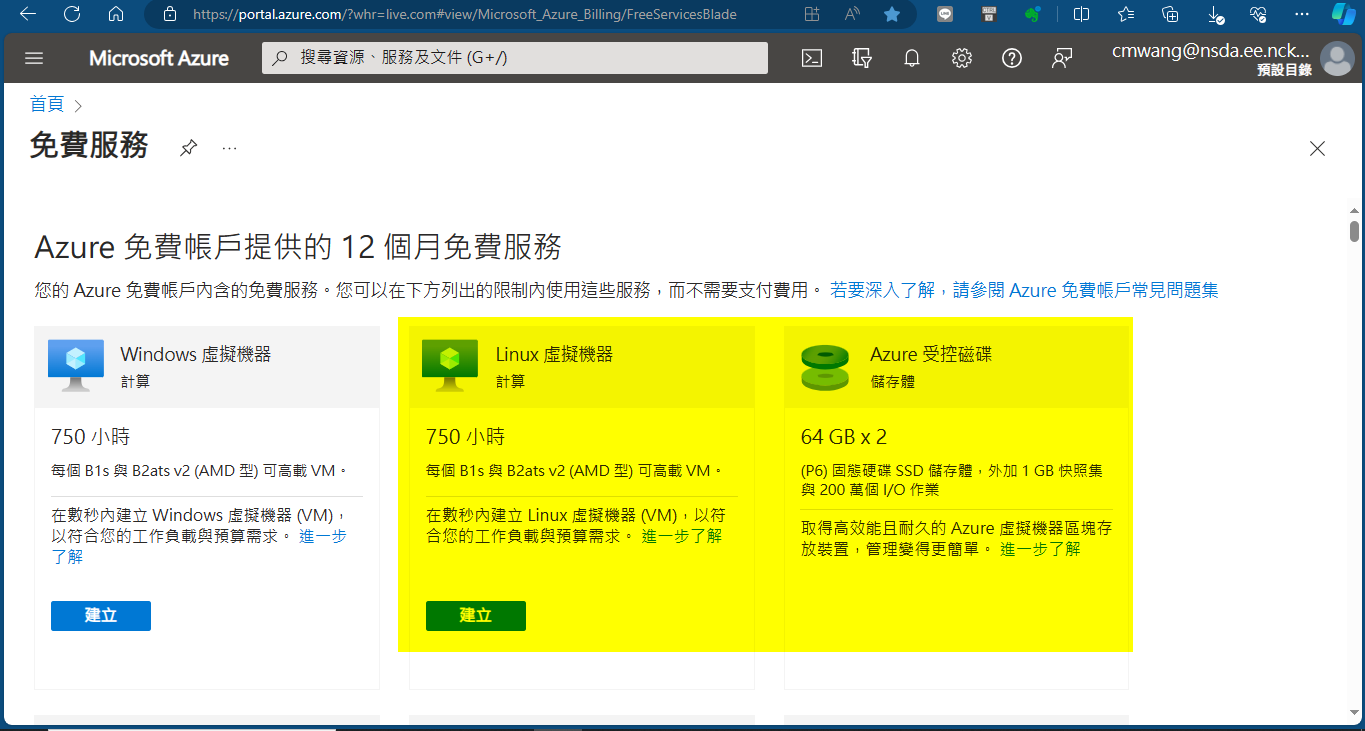1365x731 pixels.
Task: Click the Microsoft Azure logo text
Action: [x=159, y=58]
